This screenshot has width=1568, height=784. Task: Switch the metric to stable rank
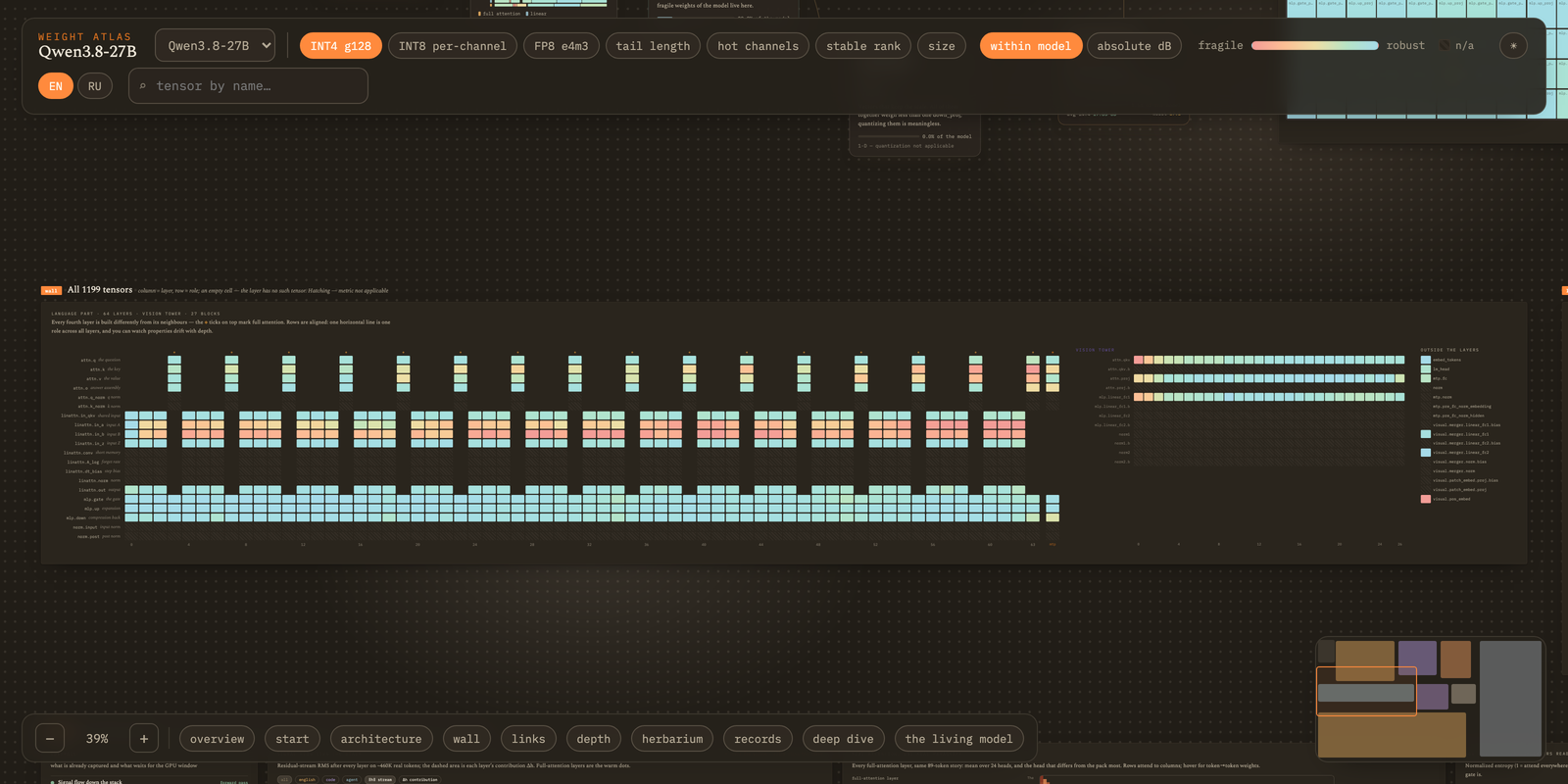click(863, 46)
